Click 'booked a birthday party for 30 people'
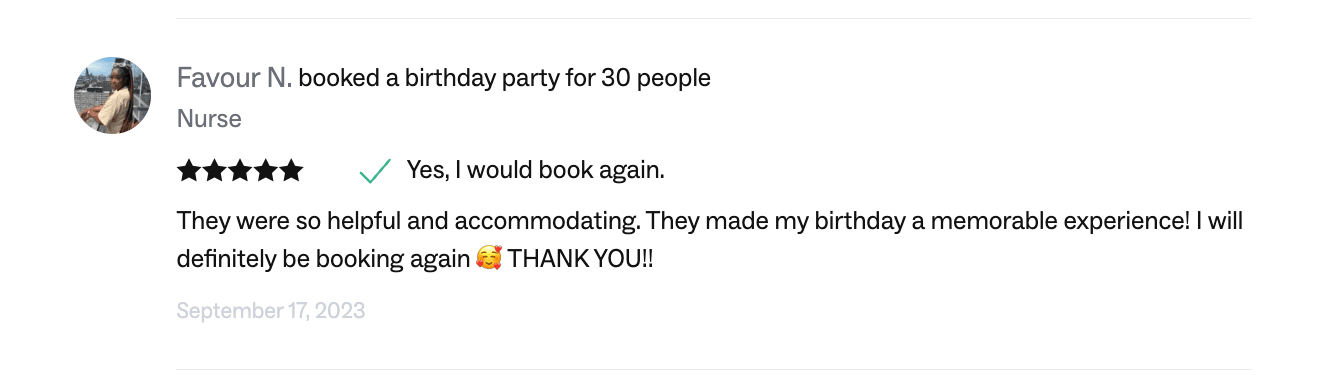Viewport: 1336px width, 386px height. (x=504, y=78)
